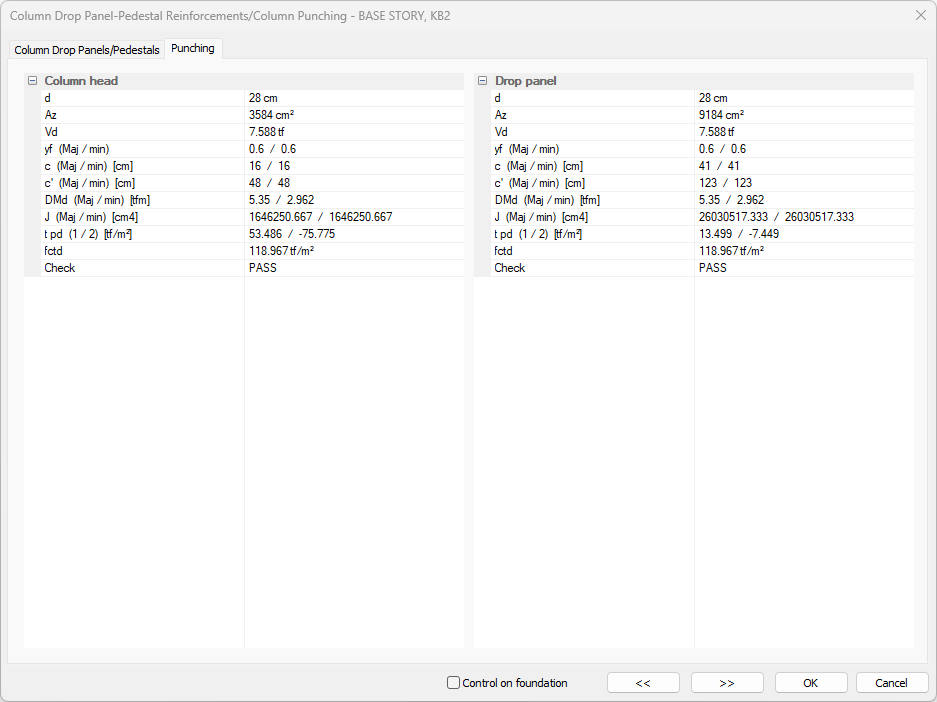Click the previous << button
The width and height of the screenshot is (937, 702).
pos(643,683)
